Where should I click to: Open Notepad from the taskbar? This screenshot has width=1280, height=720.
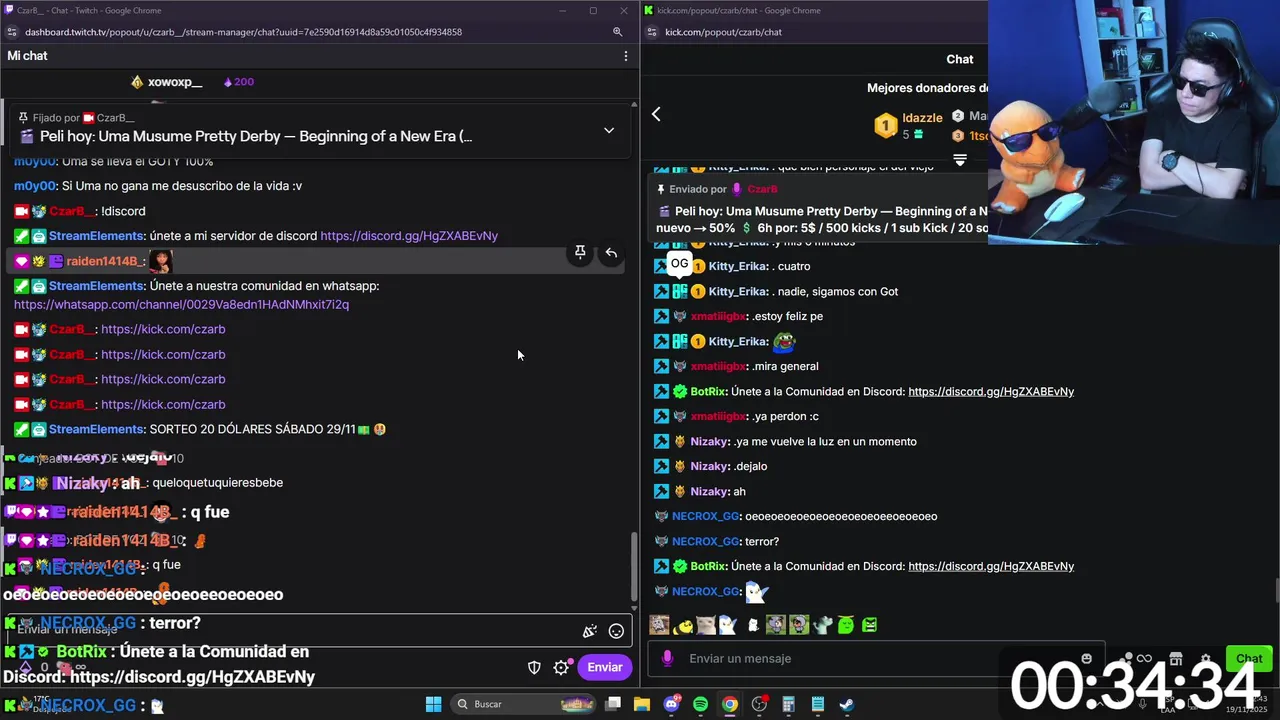(x=817, y=704)
